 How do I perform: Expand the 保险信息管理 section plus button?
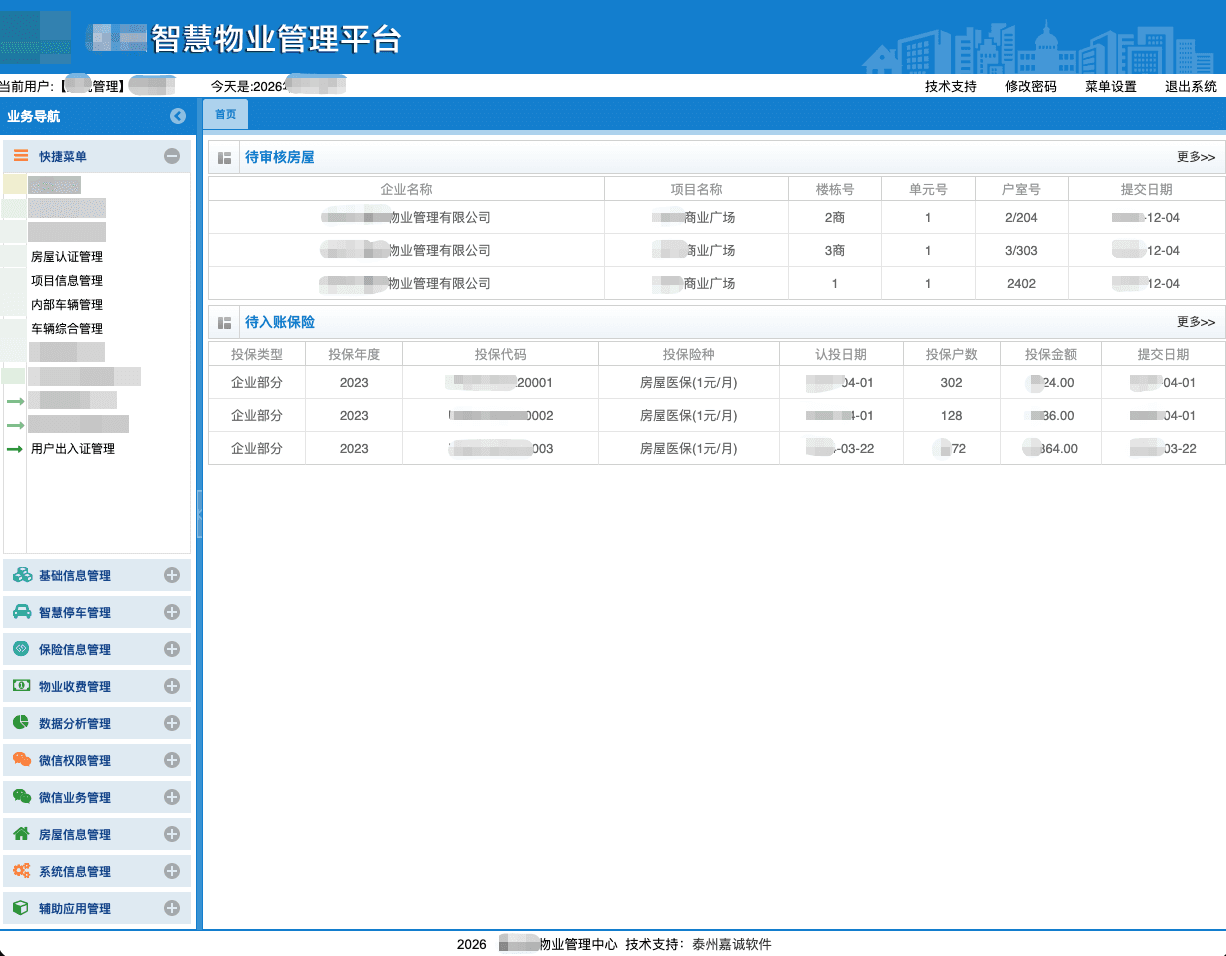coord(172,649)
